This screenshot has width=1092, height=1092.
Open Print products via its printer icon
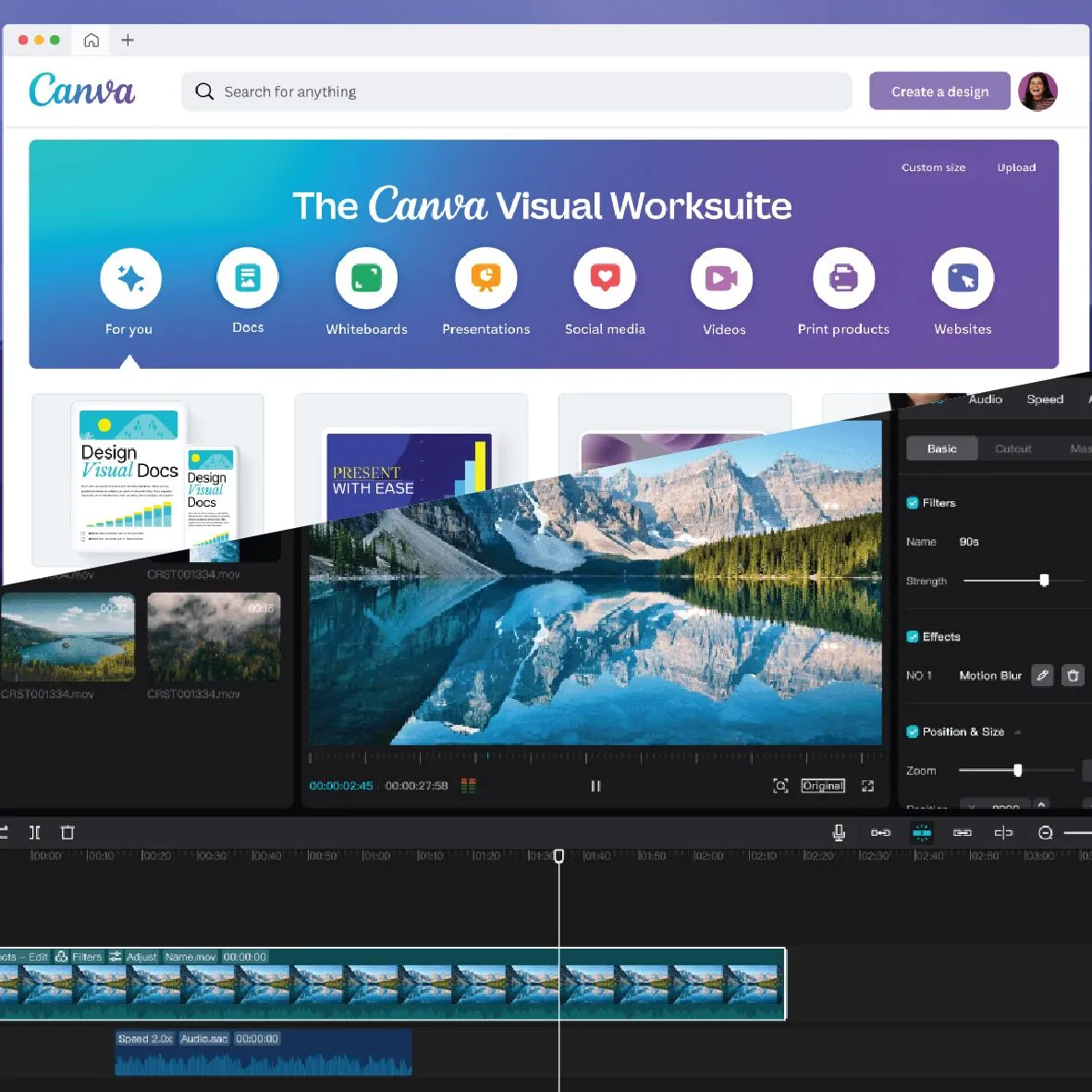[842, 277]
